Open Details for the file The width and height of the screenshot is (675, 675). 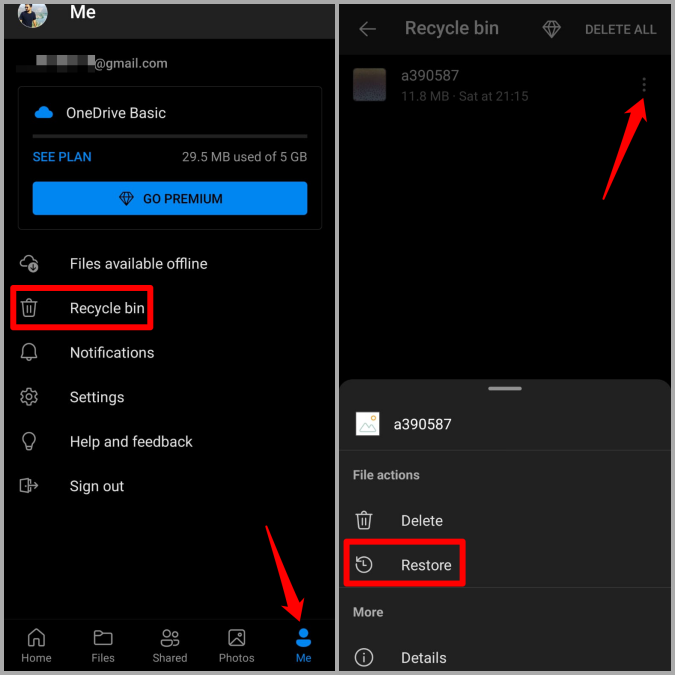[x=505, y=657]
